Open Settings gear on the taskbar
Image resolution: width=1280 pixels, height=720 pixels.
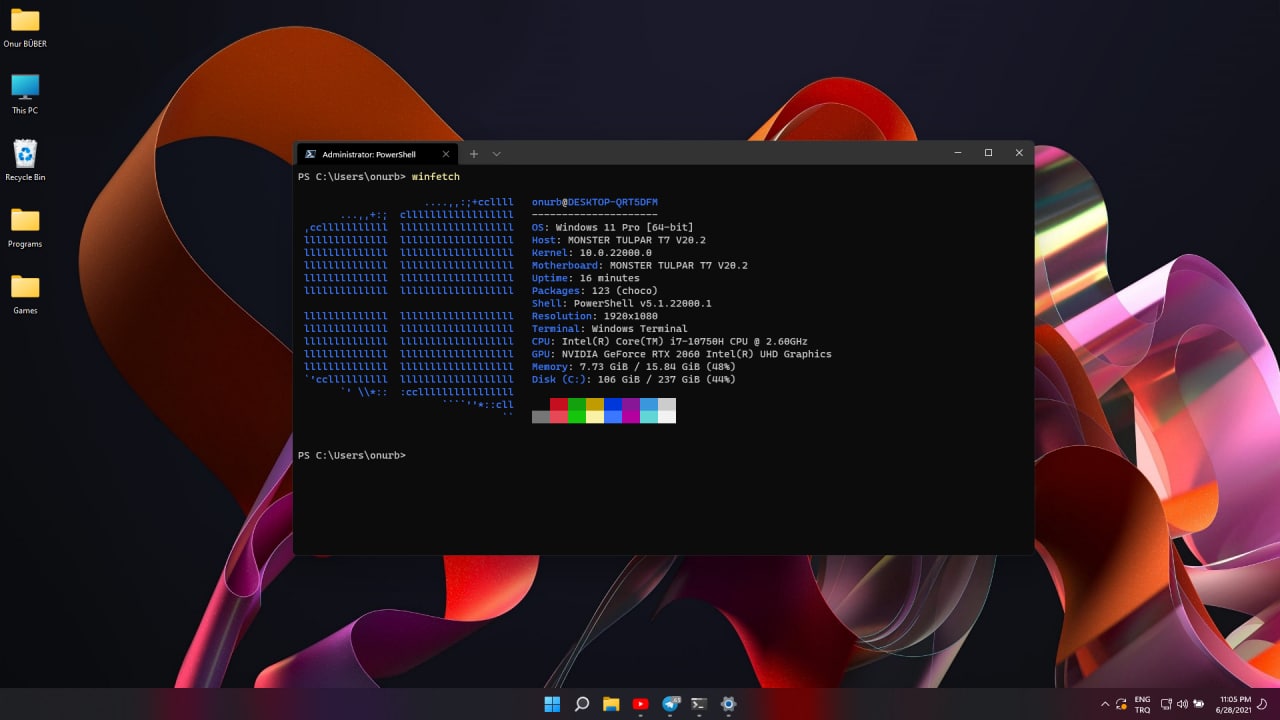click(728, 704)
